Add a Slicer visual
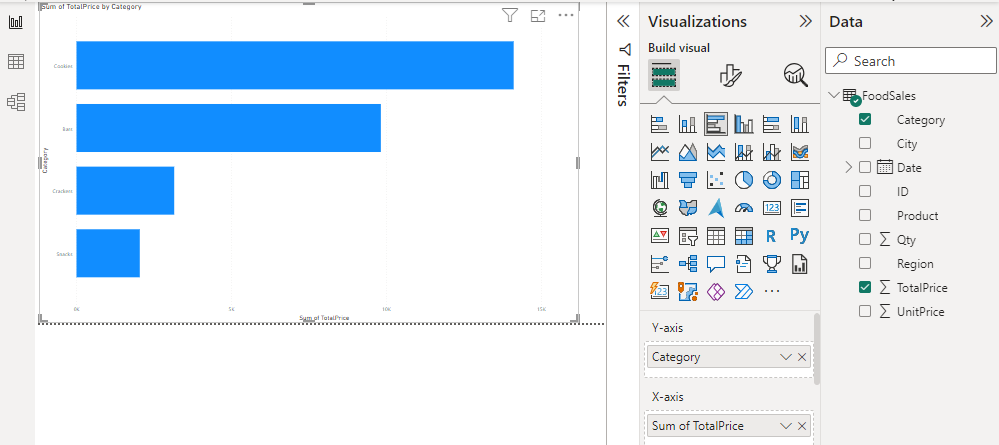 pos(687,236)
